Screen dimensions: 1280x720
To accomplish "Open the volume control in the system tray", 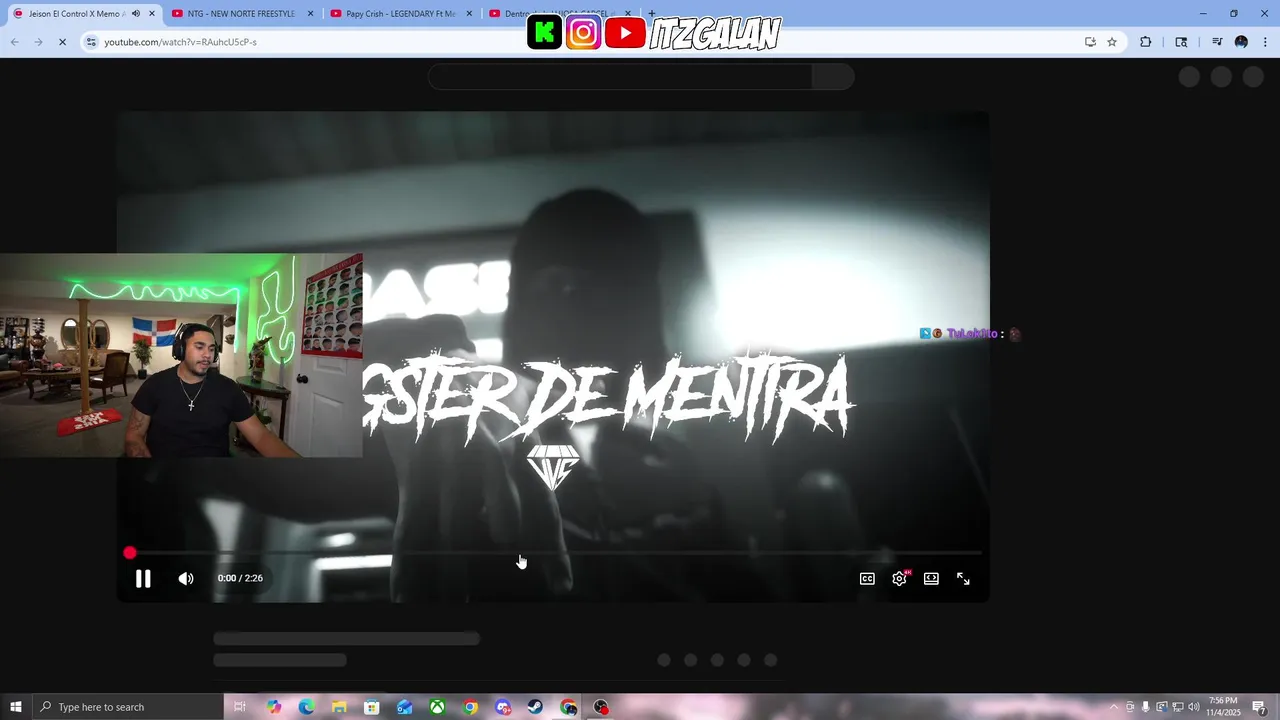I will click(x=1193, y=707).
